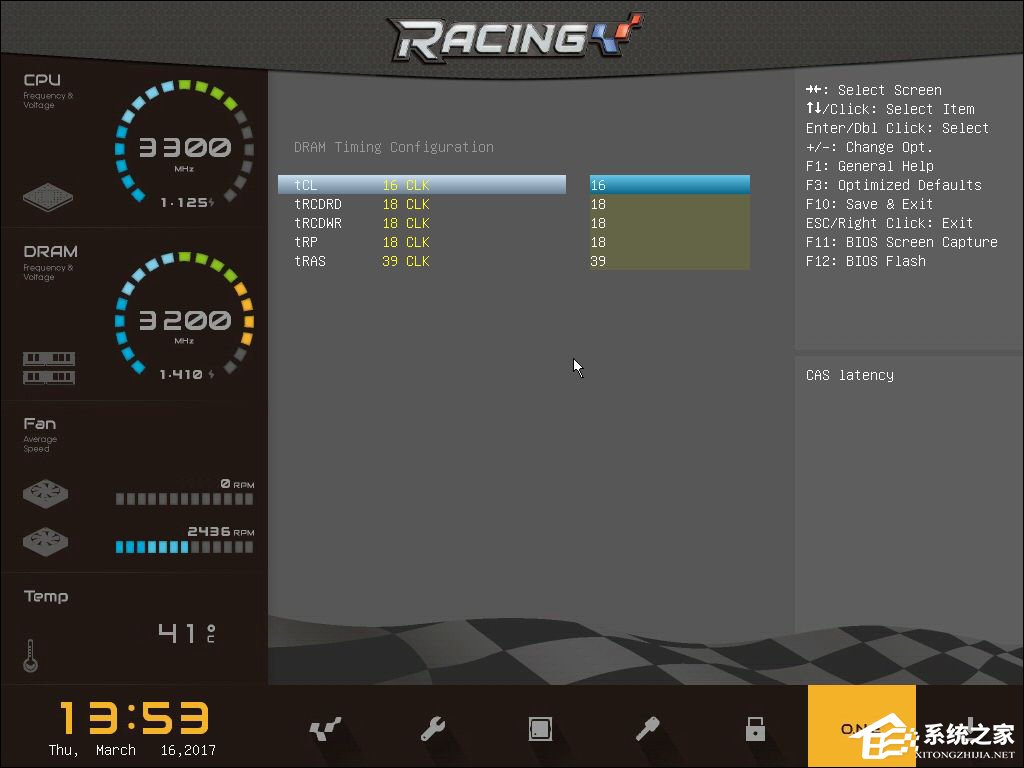Click the CPU chip icon in sidebar
The height and width of the screenshot is (768, 1024).
tap(49, 195)
